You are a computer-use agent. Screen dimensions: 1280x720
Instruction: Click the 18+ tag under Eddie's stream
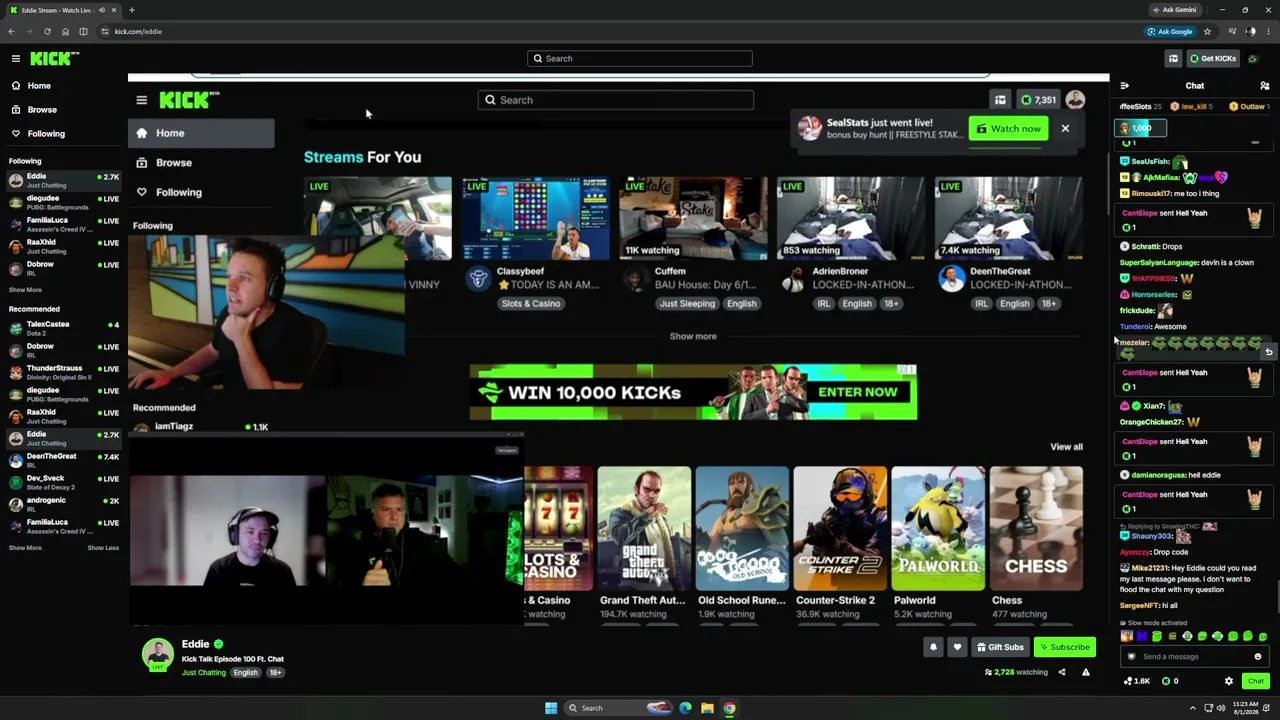(x=275, y=673)
